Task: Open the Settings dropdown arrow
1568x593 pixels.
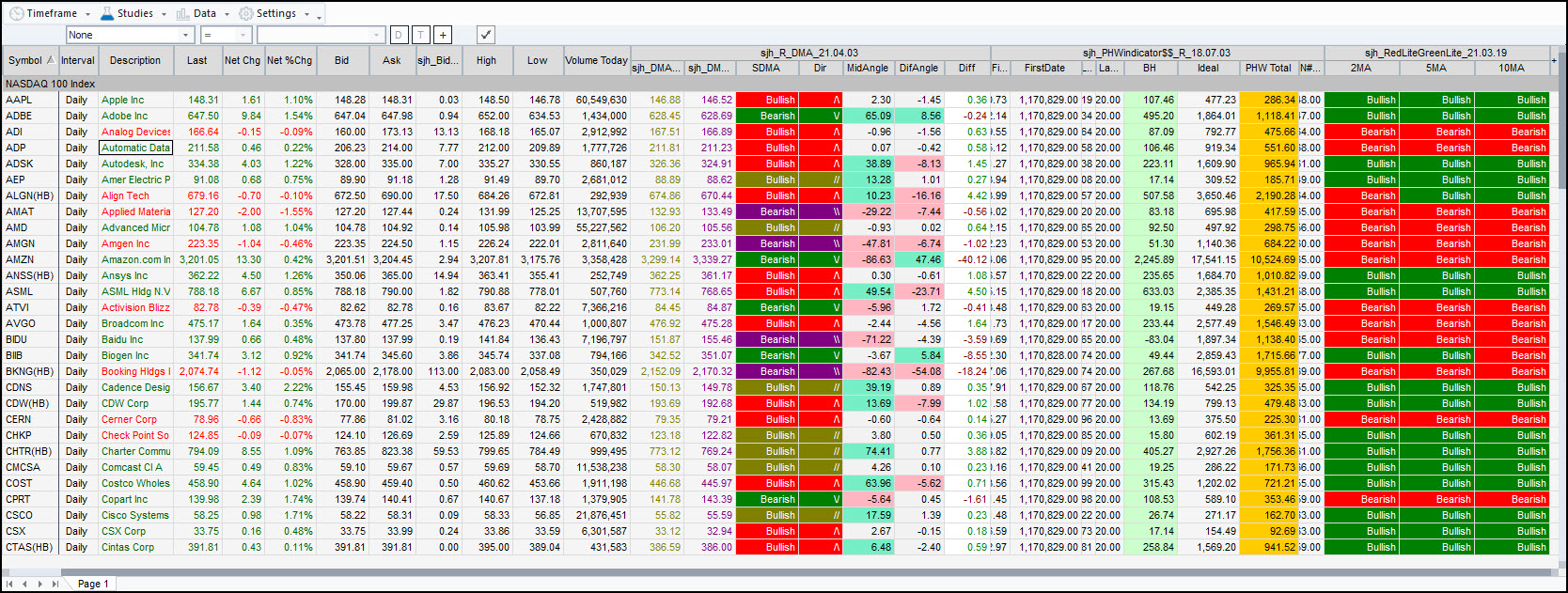Action: pos(306,14)
